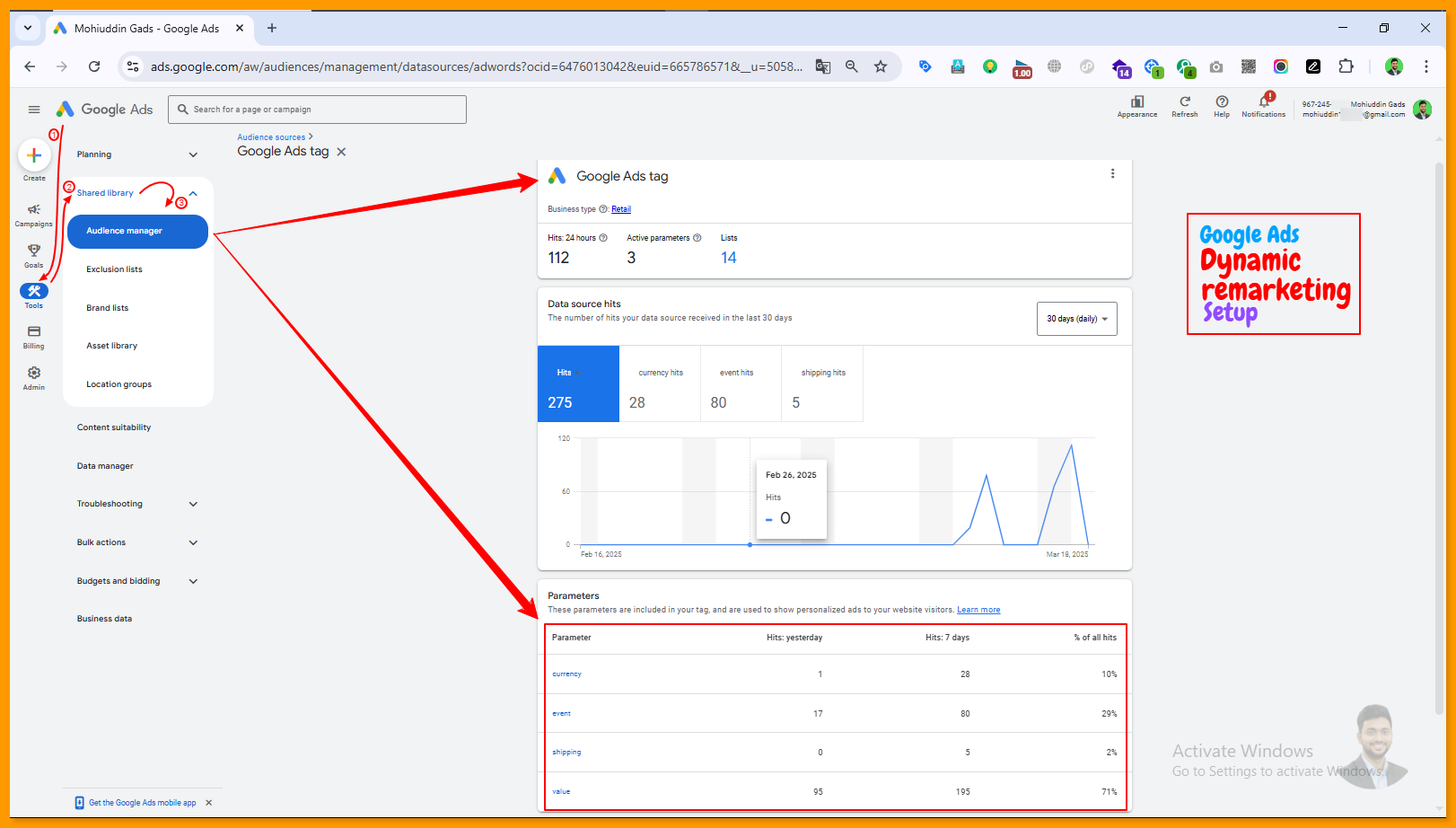Open Exclusion lists
Screen dimensions: 1456x828
point(114,269)
